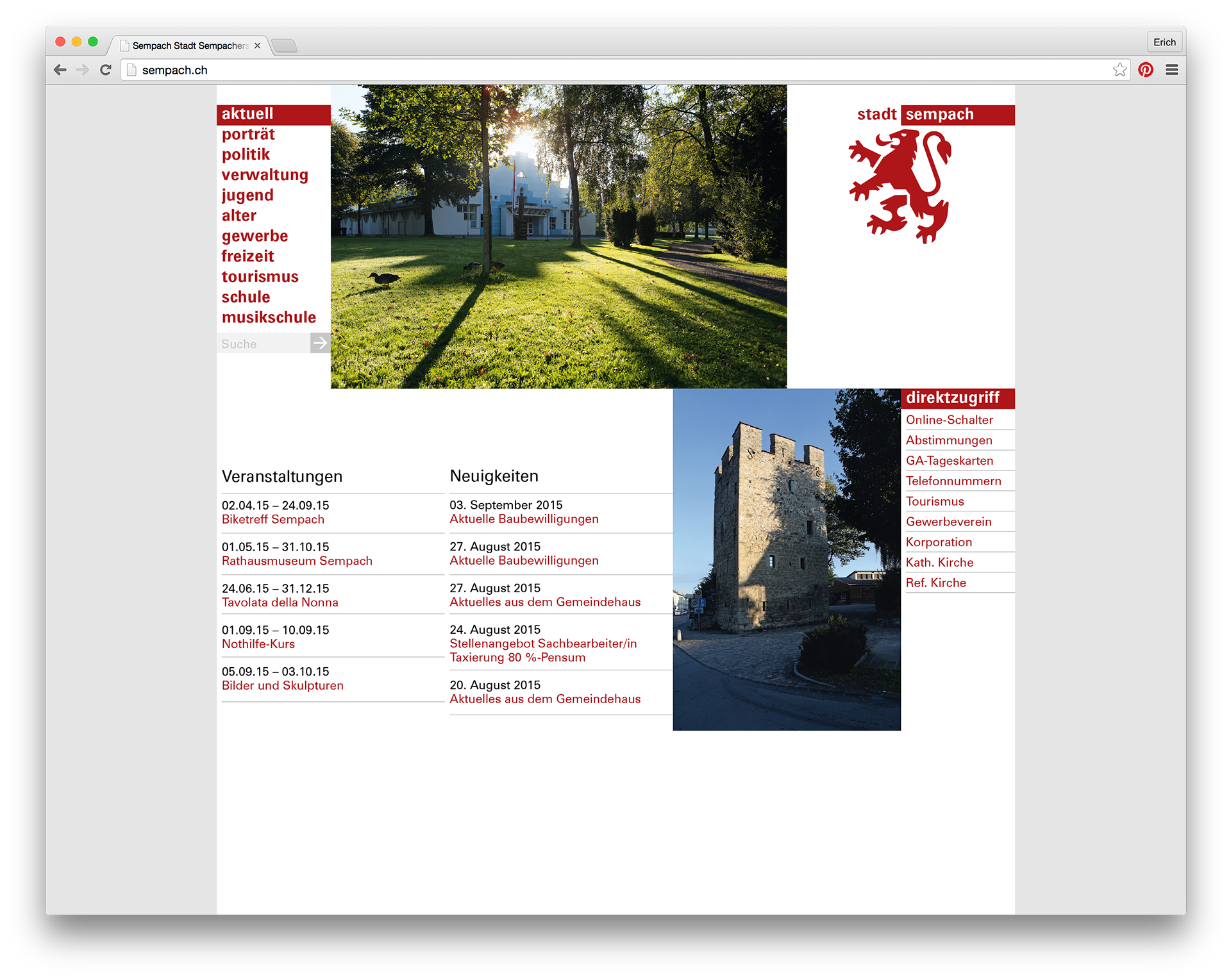Click the red lion crest logo

pos(900,187)
